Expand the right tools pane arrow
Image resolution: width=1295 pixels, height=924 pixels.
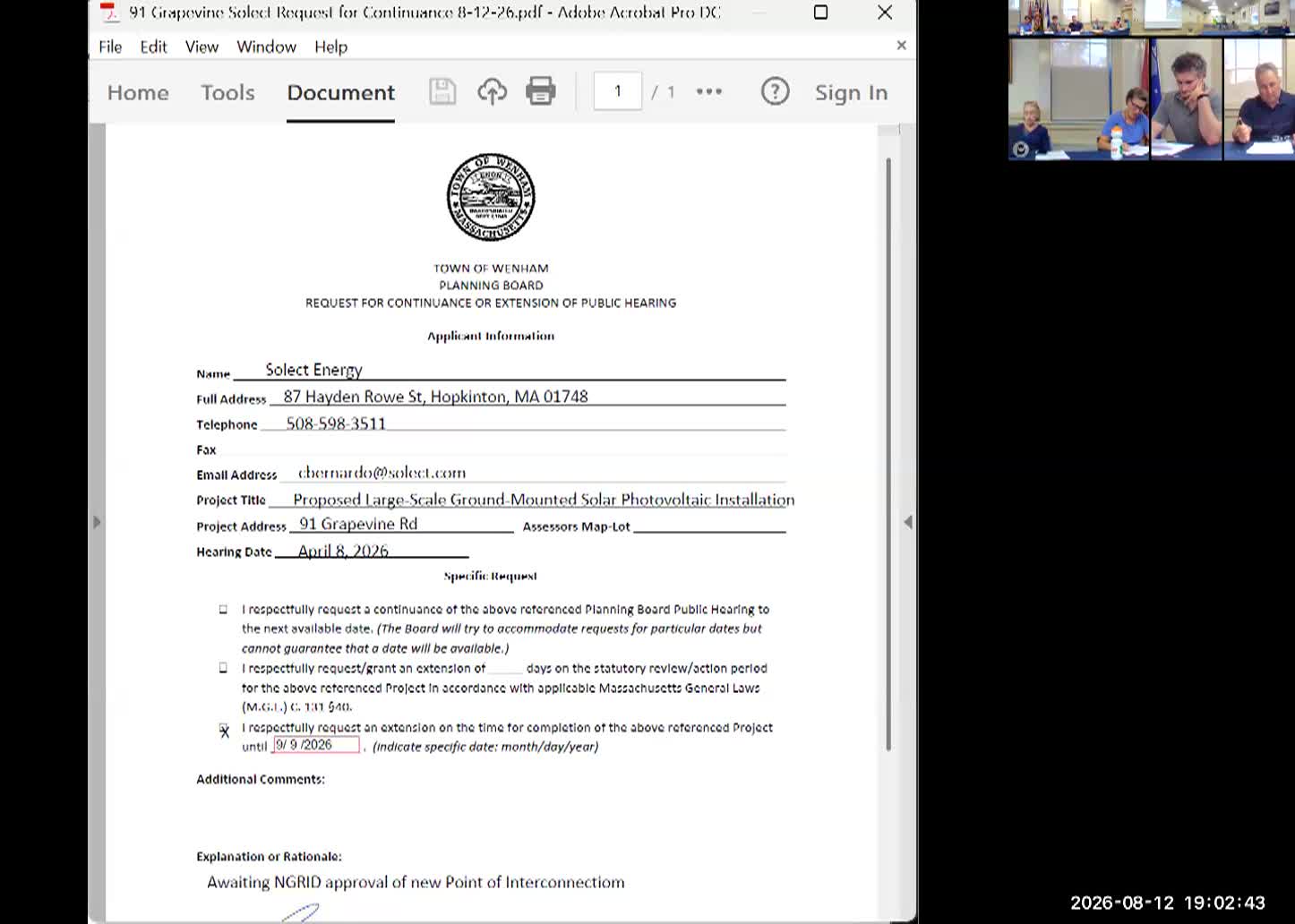coord(908,522)
